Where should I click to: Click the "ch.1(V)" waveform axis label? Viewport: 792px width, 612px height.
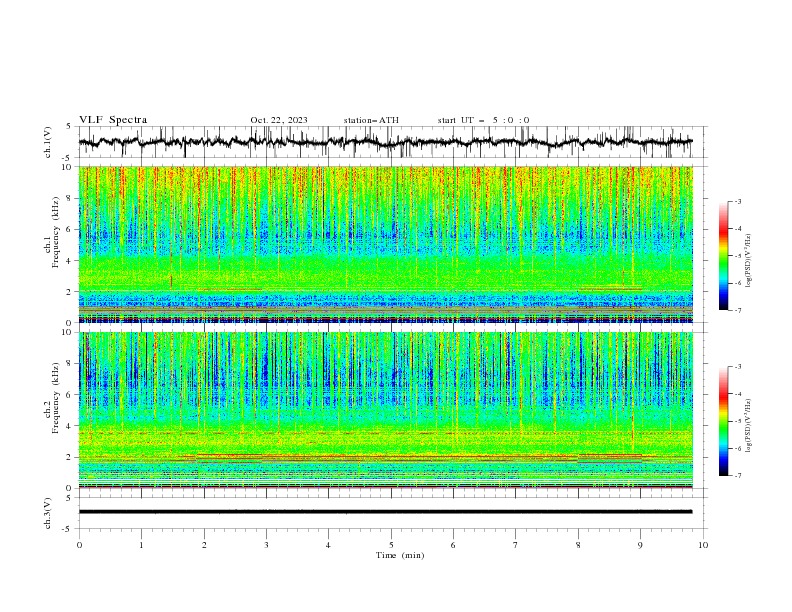(x=48, y=142)
